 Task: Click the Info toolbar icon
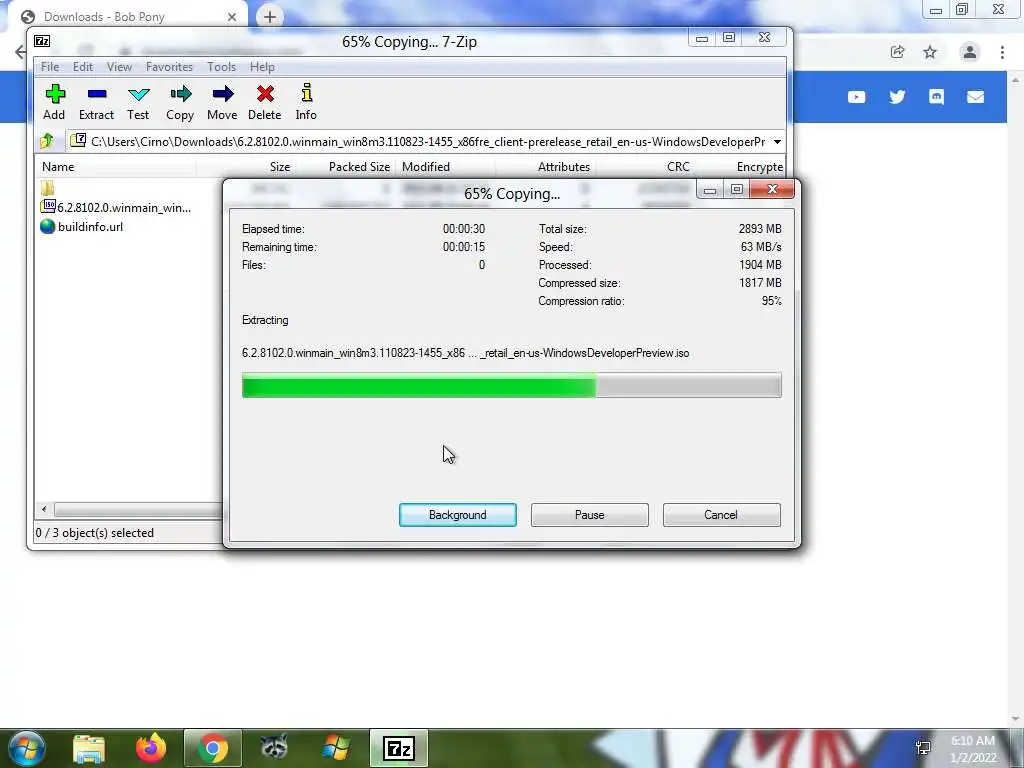[x=306, y=101]
